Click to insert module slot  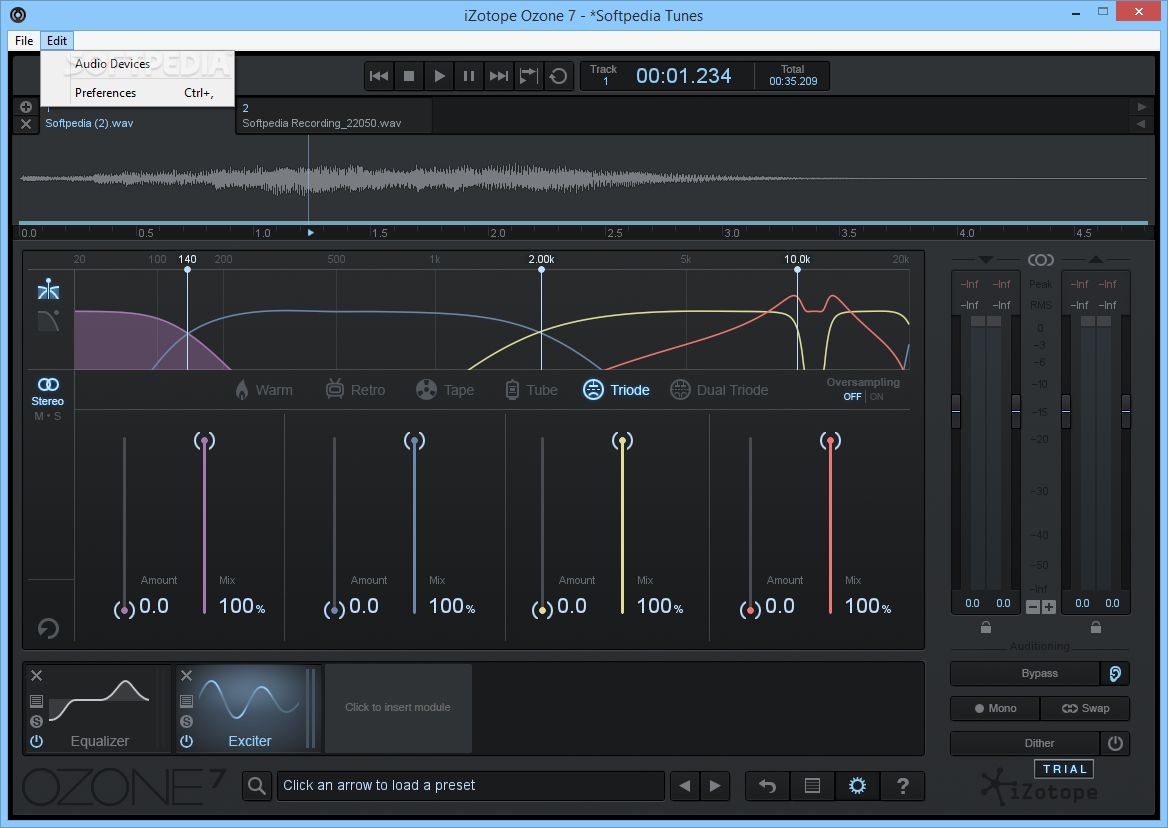[398, 707]
